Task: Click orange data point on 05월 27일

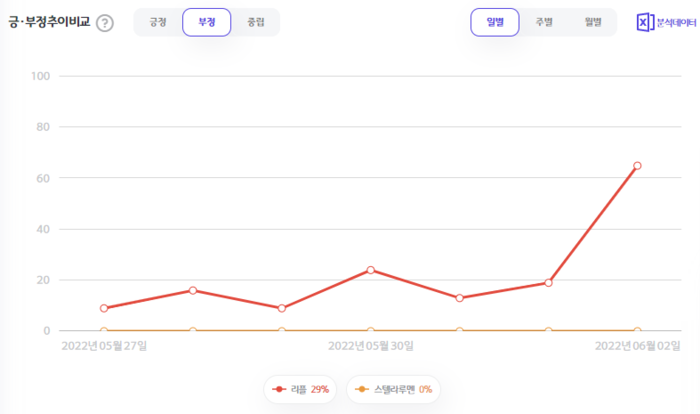Action: click(x=104, y=330)
